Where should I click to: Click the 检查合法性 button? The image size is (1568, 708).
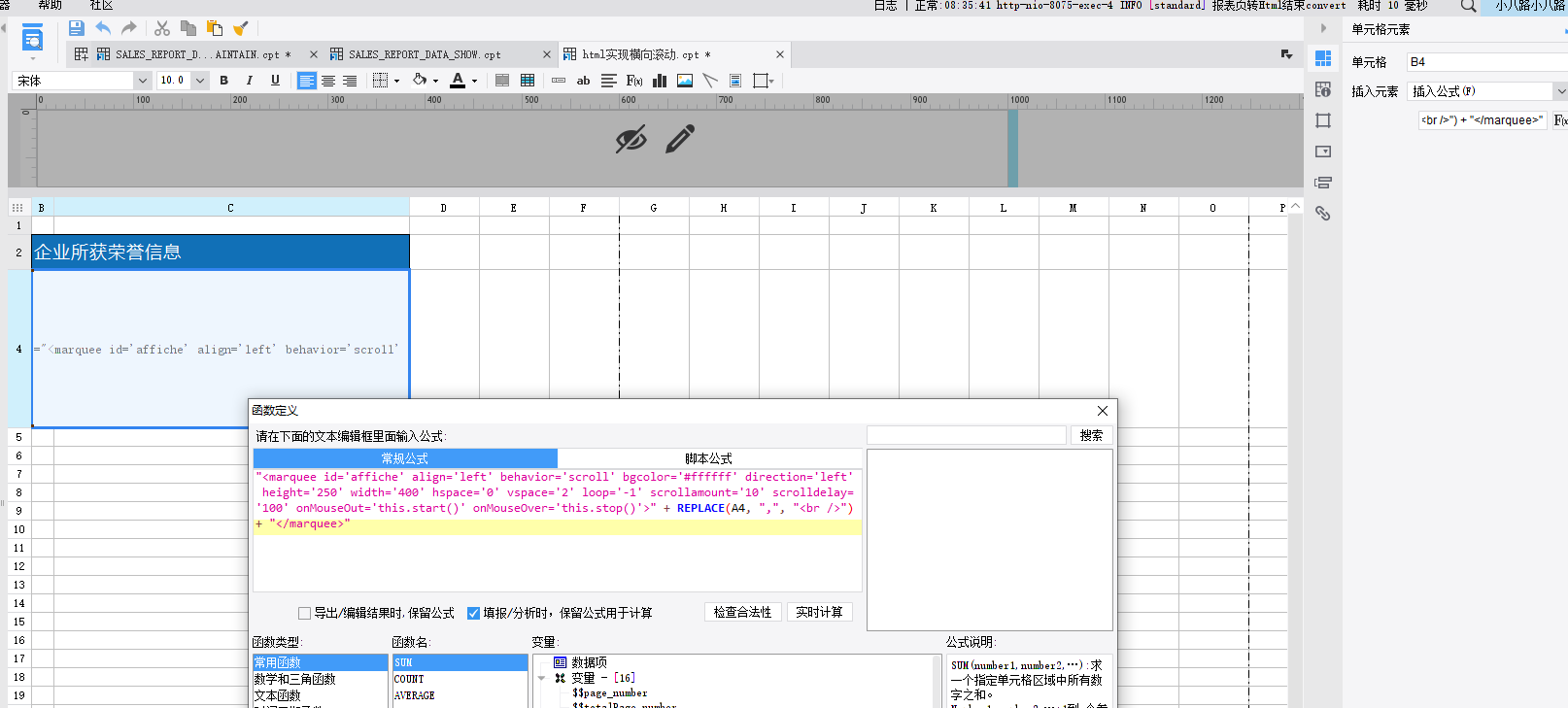tap(743, 613)
